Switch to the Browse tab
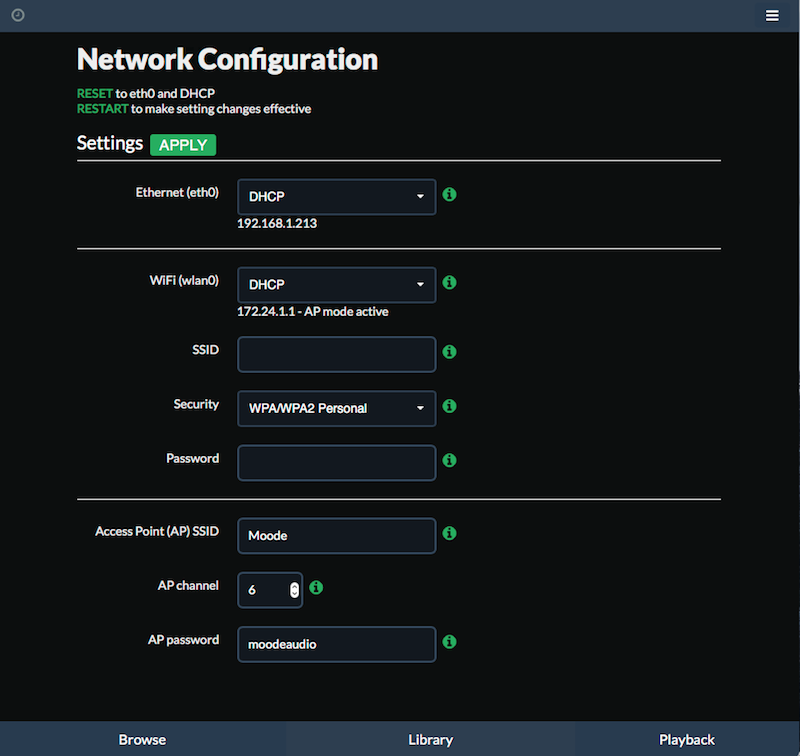Image resolution: width=800 pixels, height=756 pixels. (142, 739)
